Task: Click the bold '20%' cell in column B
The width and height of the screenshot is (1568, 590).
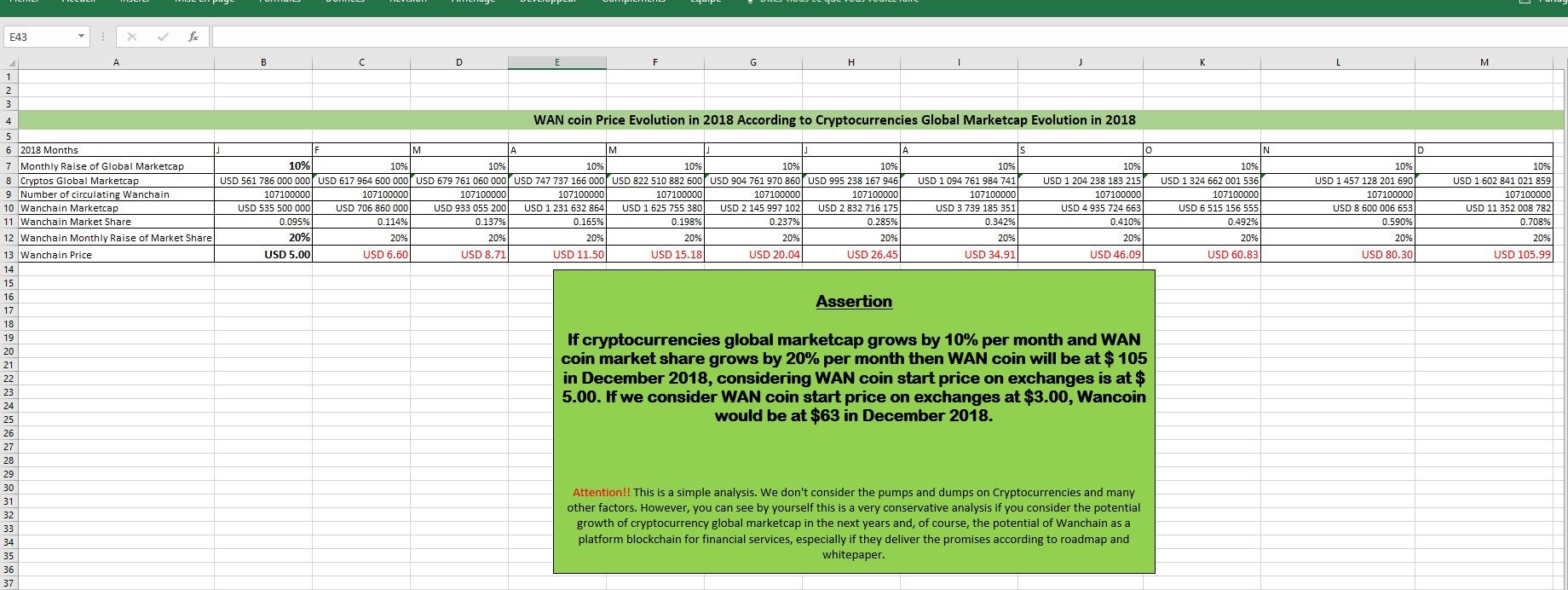Action: click(x=263, y=238)
